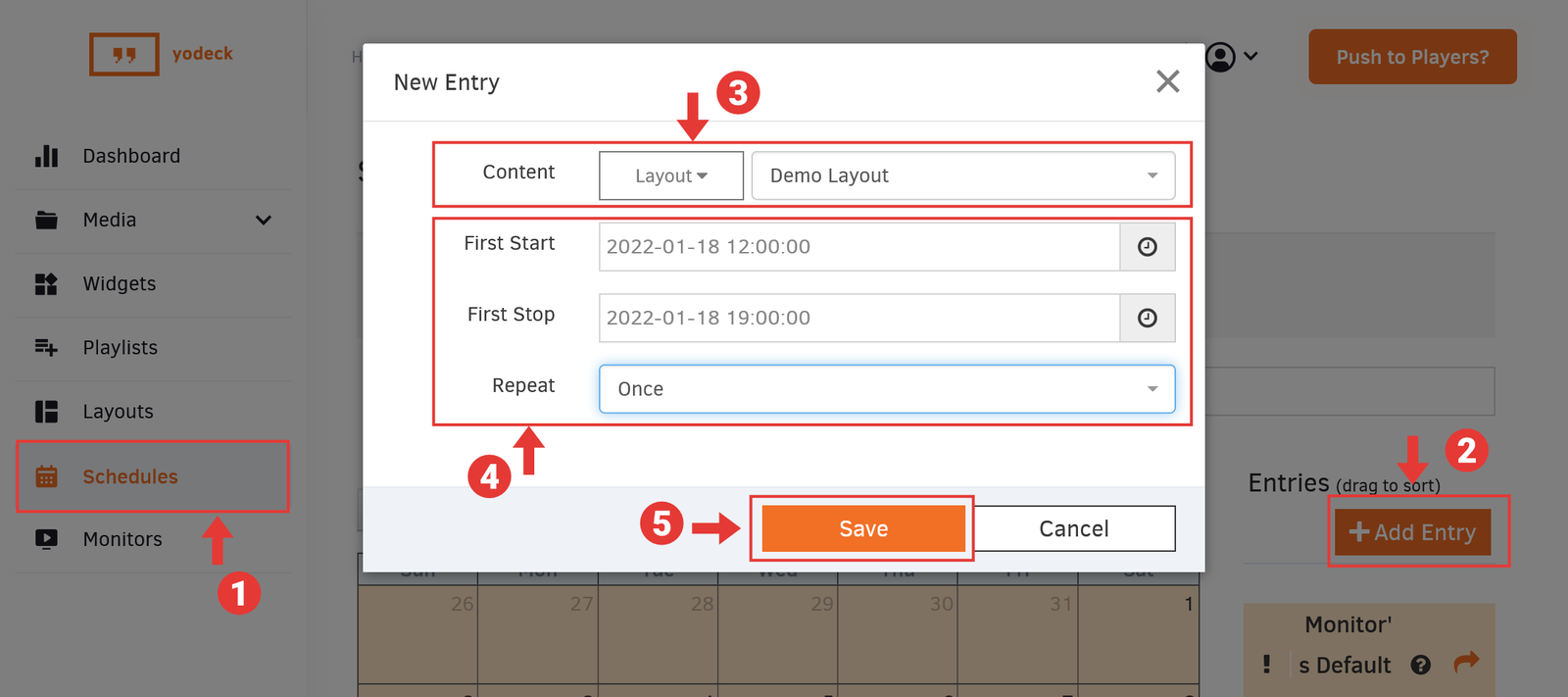Click the orange share arrow icon

[x=1465, y=663]
